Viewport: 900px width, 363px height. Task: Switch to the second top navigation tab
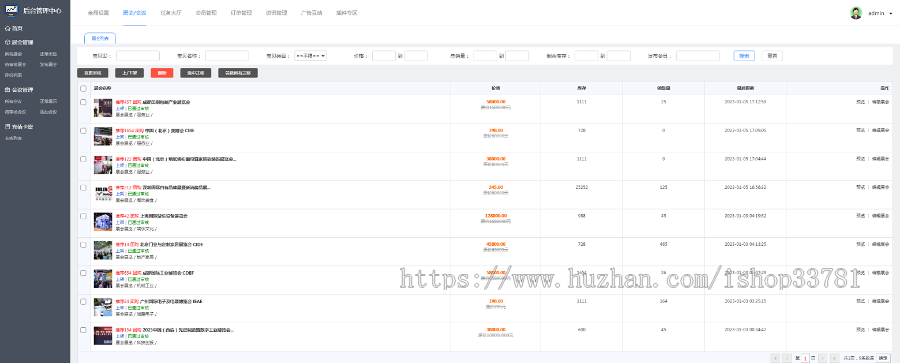click(x=134, y=13)
